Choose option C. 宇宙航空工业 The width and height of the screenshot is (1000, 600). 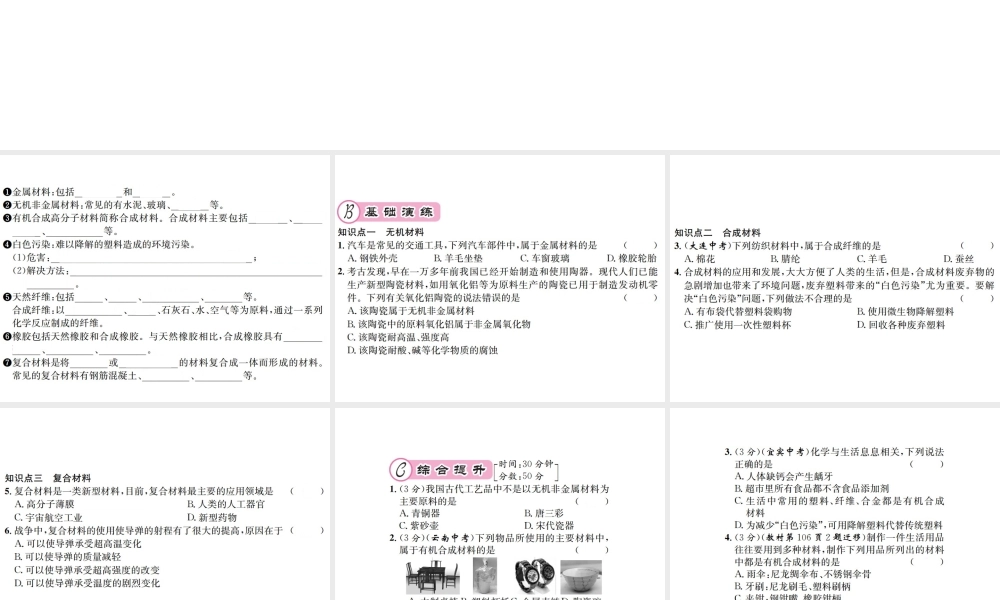pyautogui.click(x=48, y=517)
